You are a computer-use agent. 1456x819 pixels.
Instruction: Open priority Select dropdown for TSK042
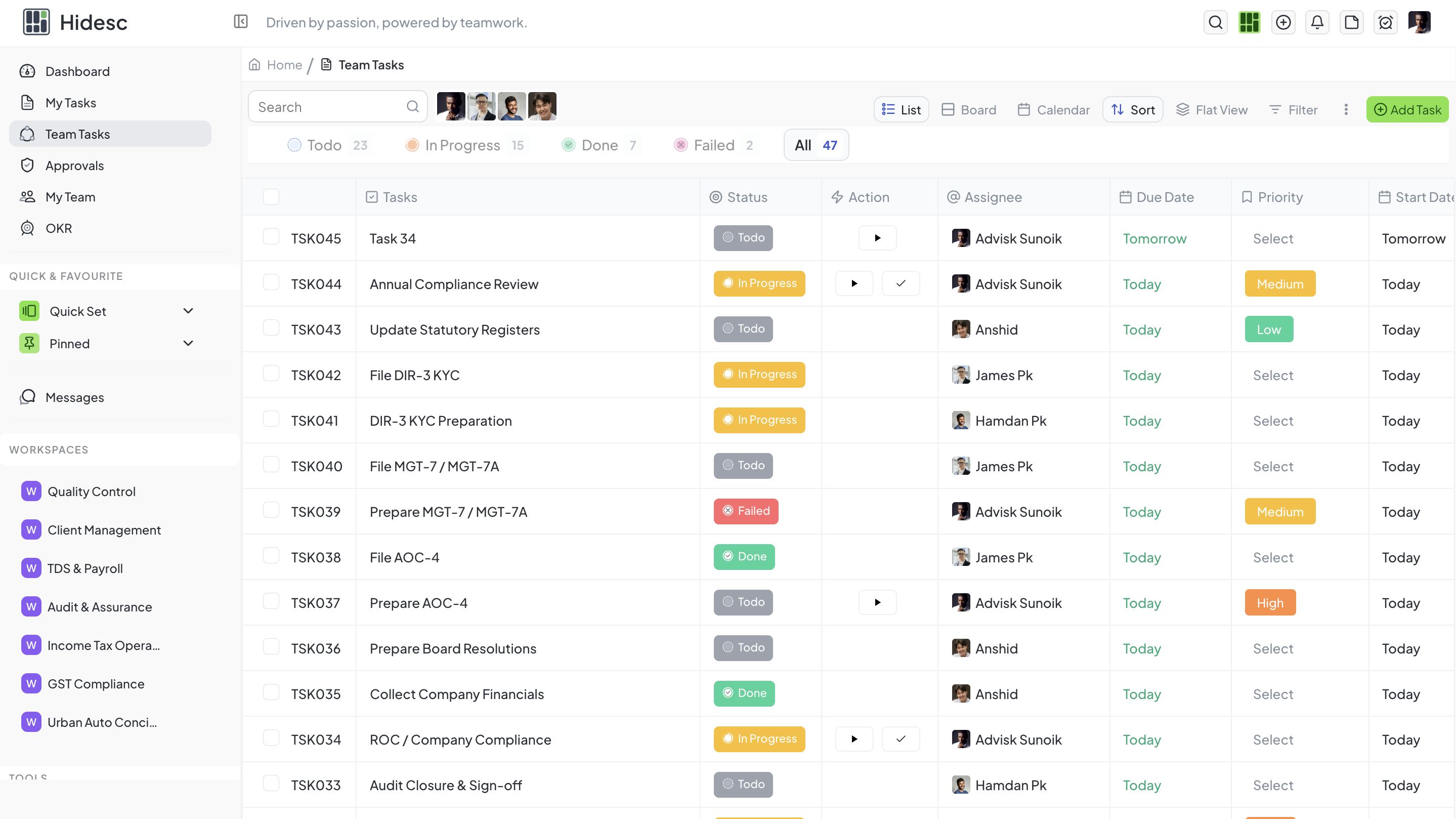(1273, 375)
